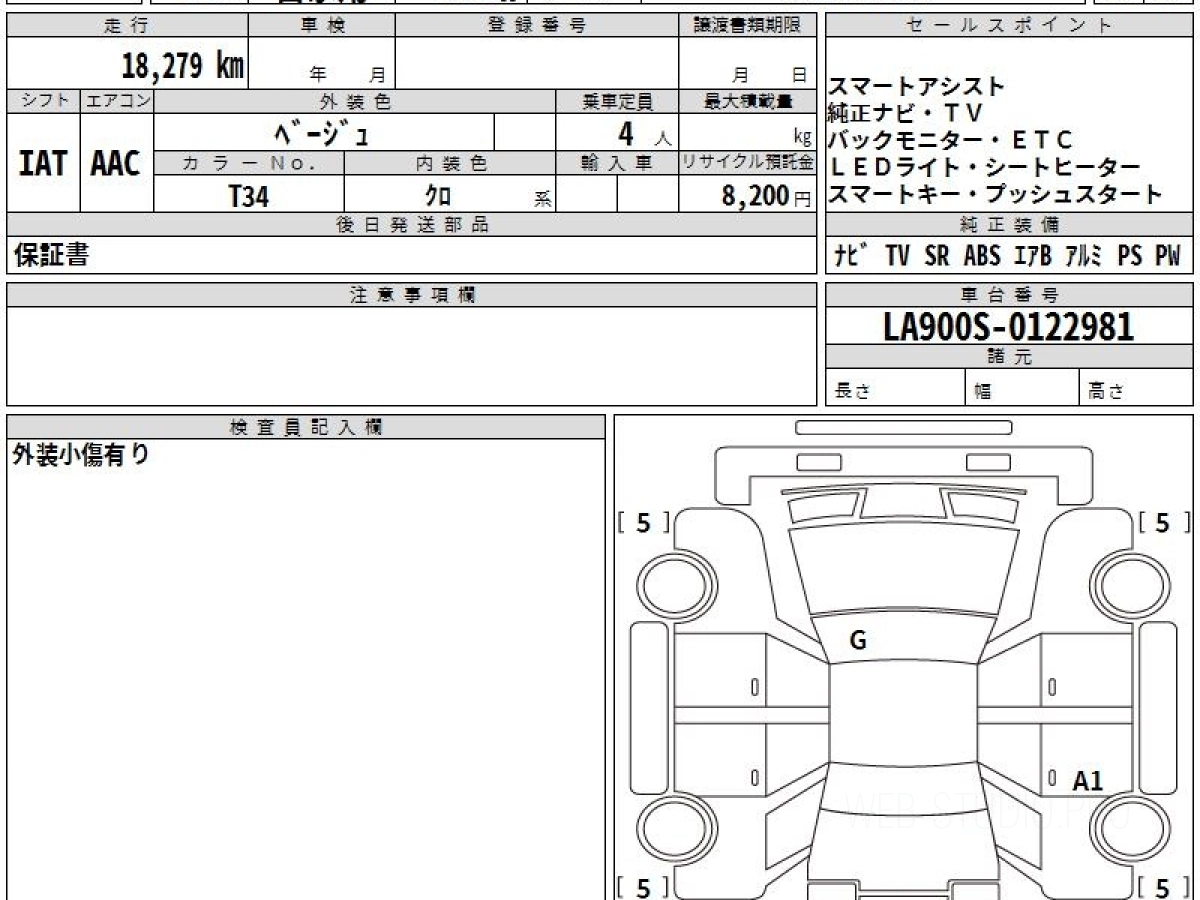Select the 外装色 header

coord(355,101)
